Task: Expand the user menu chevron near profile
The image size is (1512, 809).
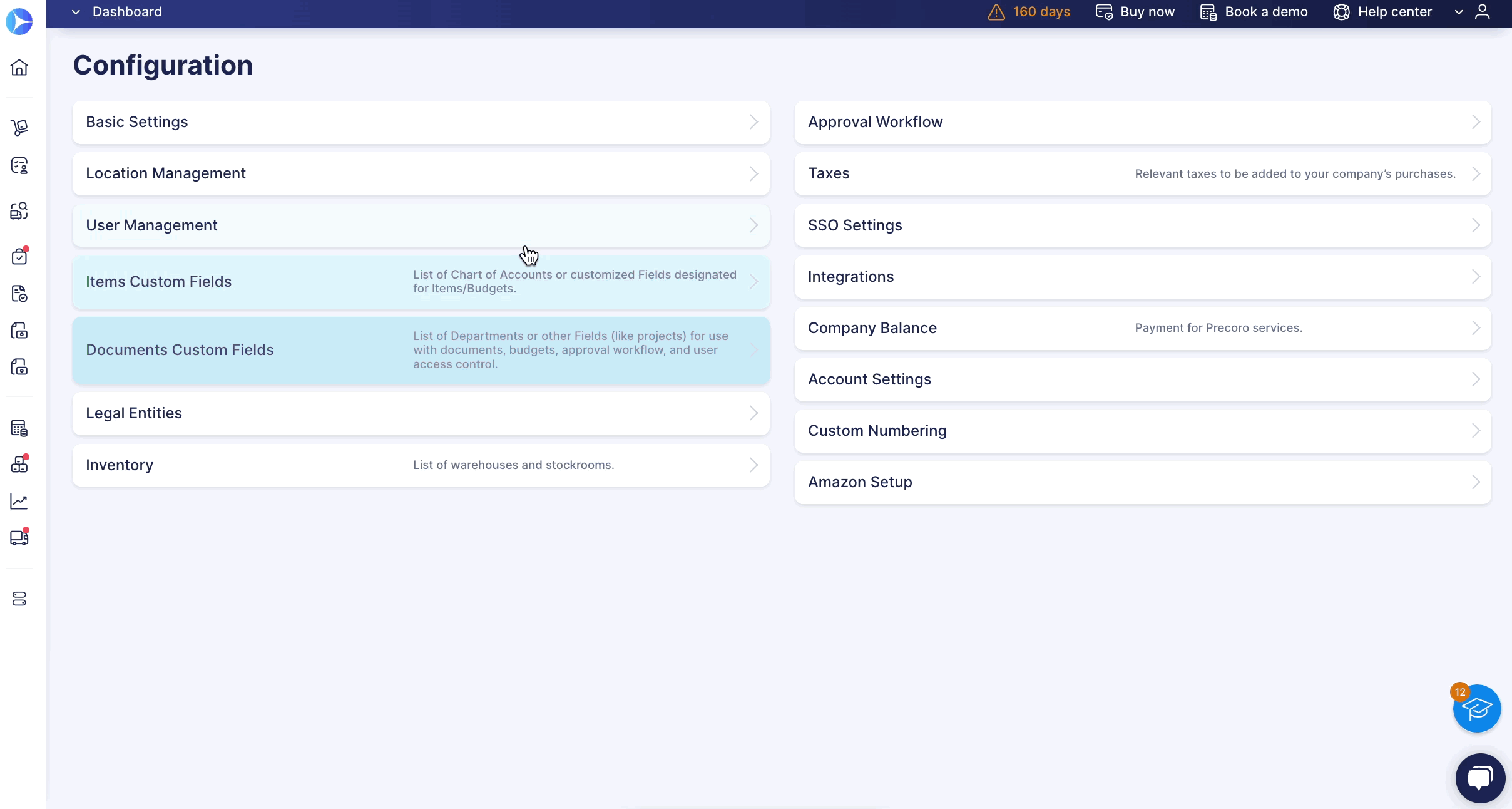Action: click(1459, 12)
